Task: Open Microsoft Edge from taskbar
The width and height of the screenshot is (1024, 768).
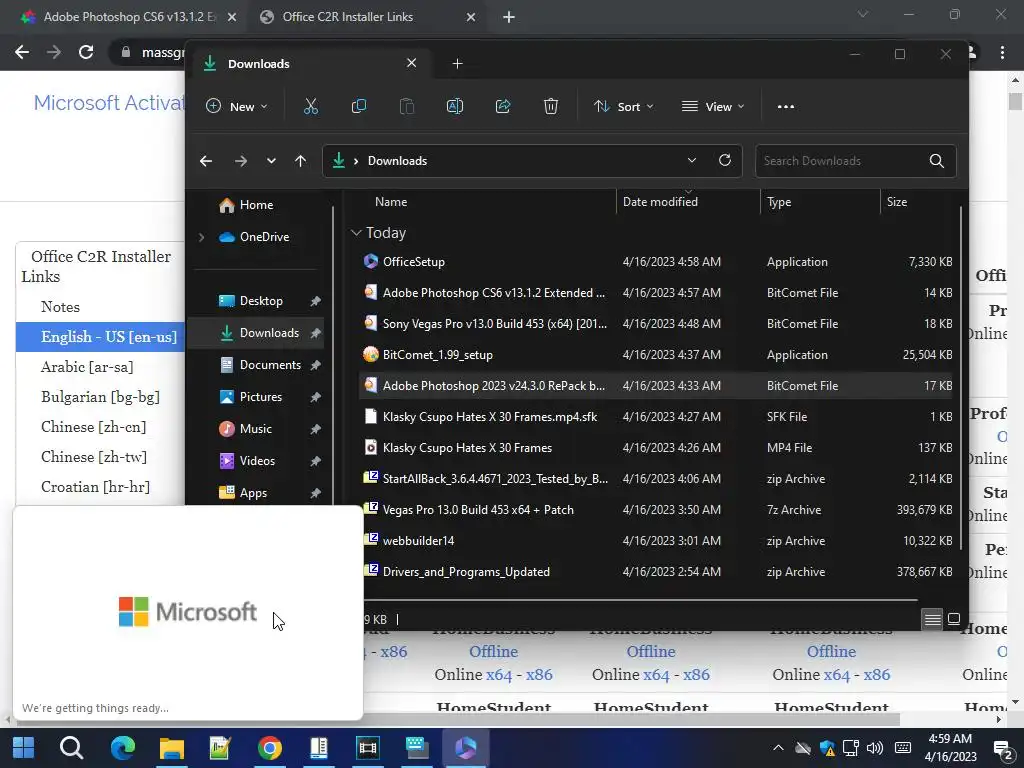Action: tap(122, 748)
